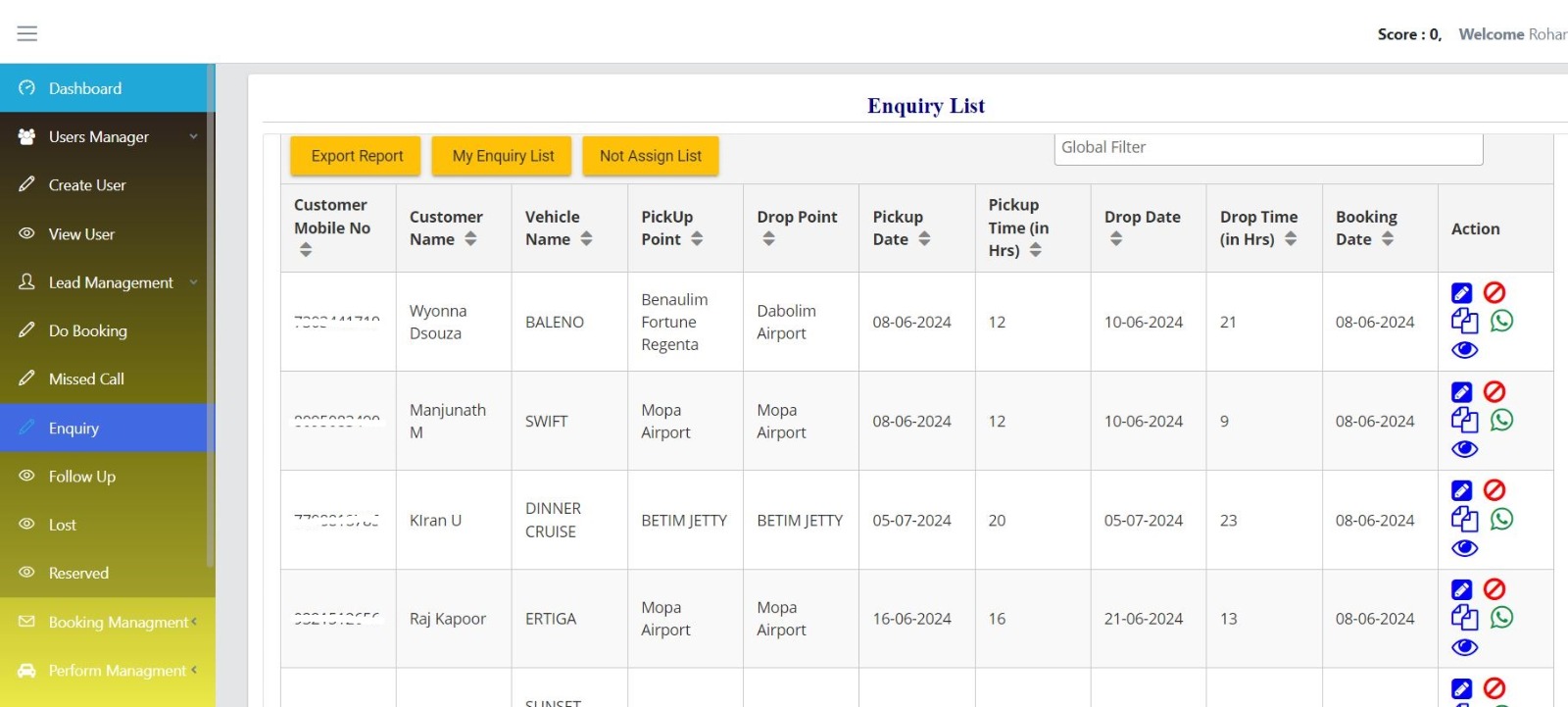Copy Kiran U's enquiry using duplicate icon
The height and width of the screenshot is (707, 1568).
pos(1464,519)
